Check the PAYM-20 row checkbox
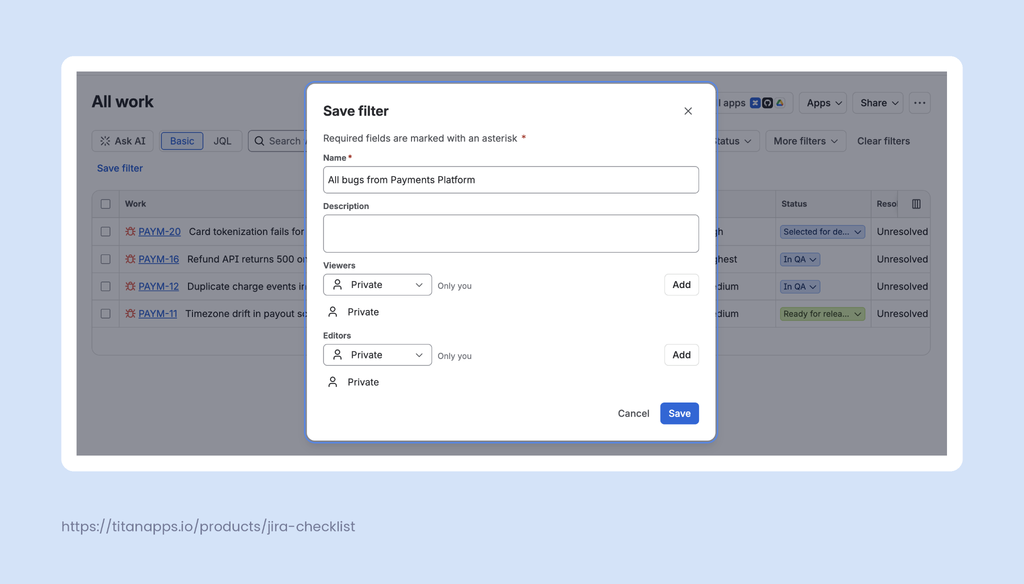 click(x=106, y=231)
